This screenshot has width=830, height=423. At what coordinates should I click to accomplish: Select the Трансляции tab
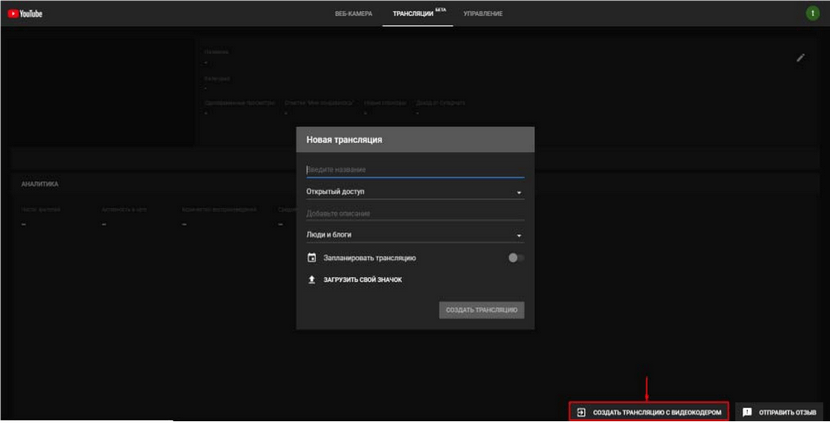[417, 13]
